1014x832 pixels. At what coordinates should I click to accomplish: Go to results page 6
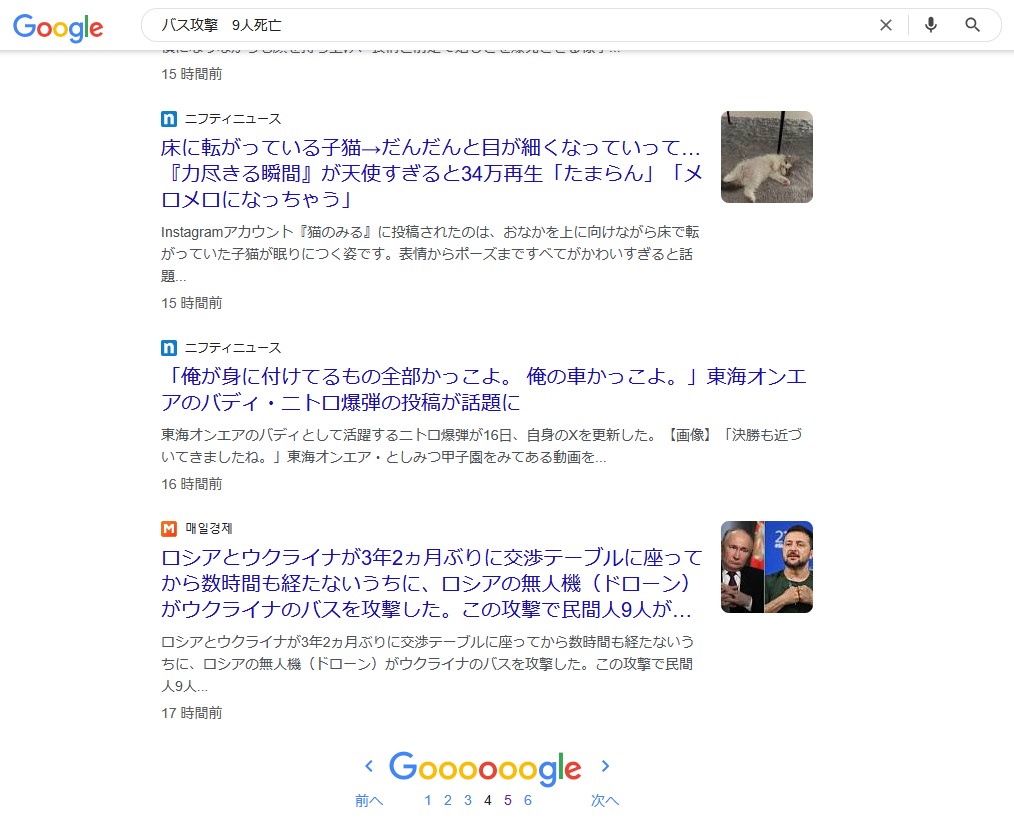(528, 800)
